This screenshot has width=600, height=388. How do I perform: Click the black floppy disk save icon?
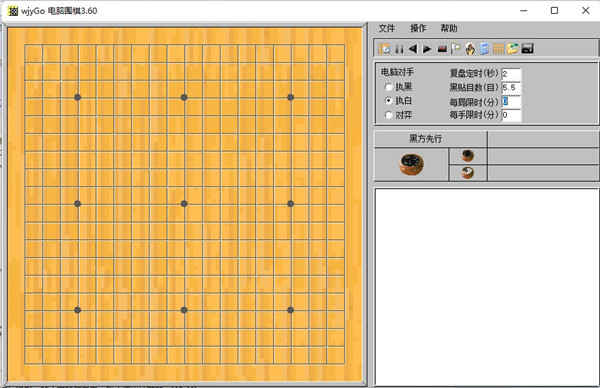click(x=527, y=49)
